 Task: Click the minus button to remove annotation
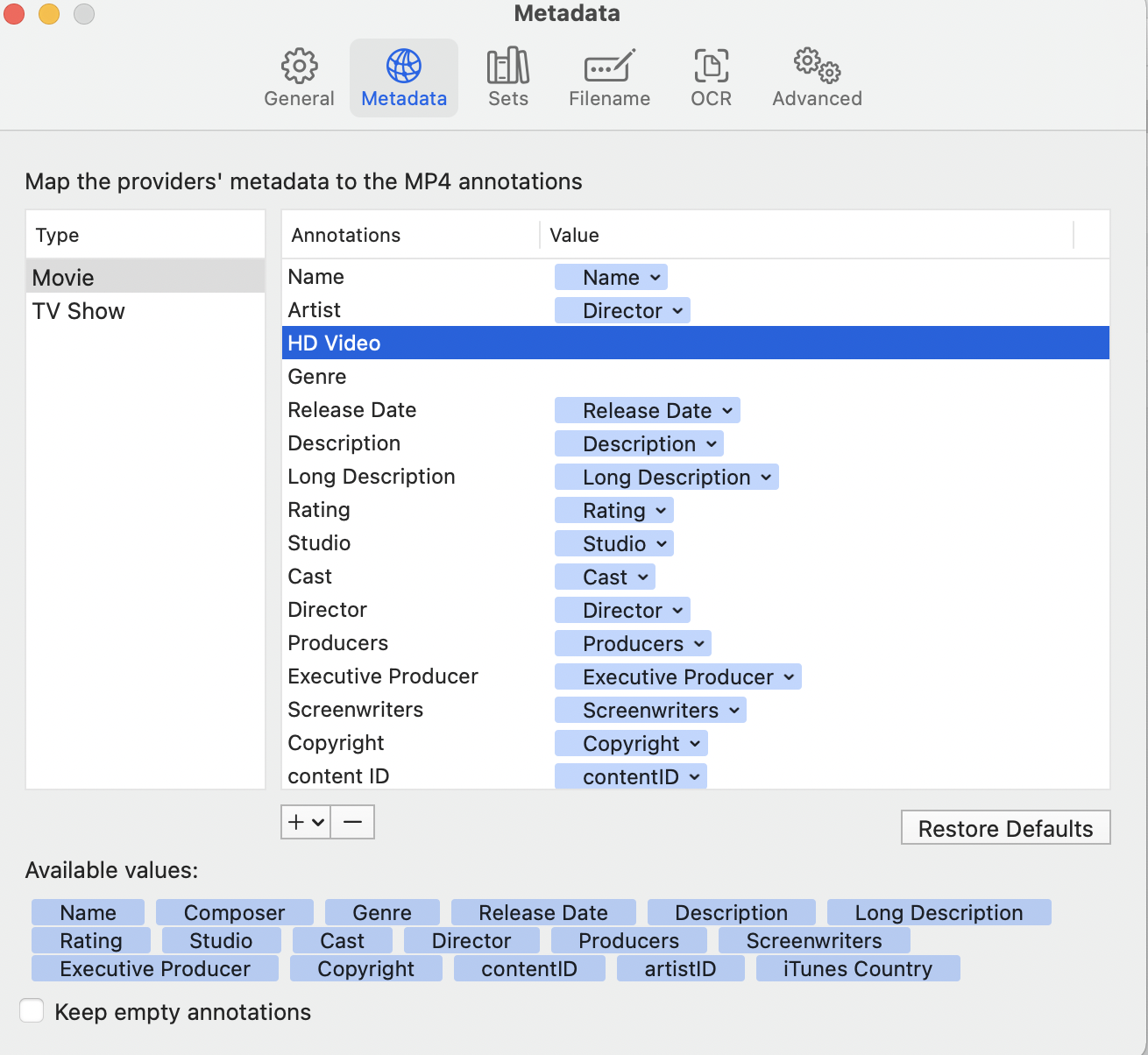(x=352, y=822)
